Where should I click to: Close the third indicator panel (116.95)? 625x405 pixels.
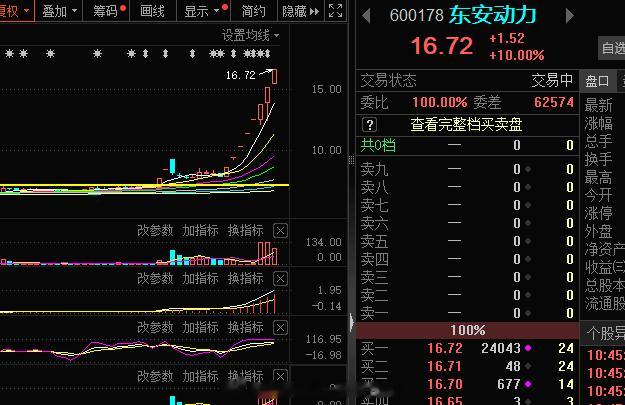[x=280, y=328]
